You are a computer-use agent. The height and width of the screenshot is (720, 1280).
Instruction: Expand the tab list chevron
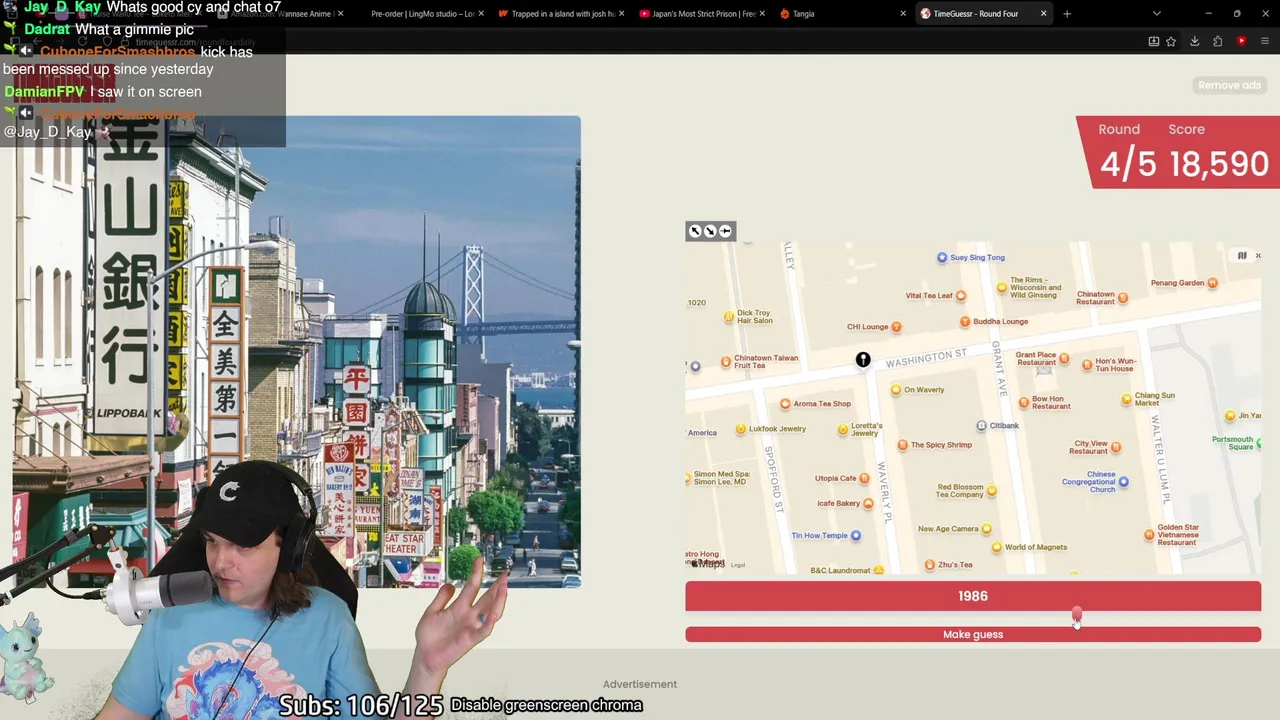(1157, 14)
